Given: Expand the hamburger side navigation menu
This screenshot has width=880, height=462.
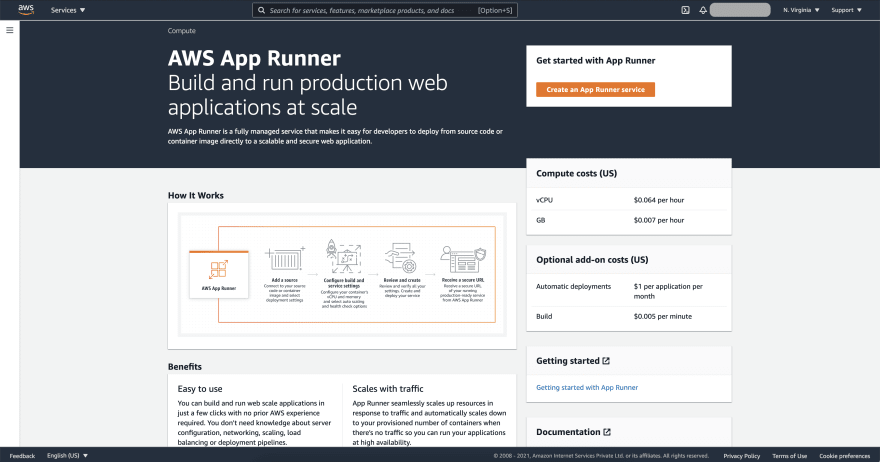Looking at the screenshot, I should [x=10, y=30].
